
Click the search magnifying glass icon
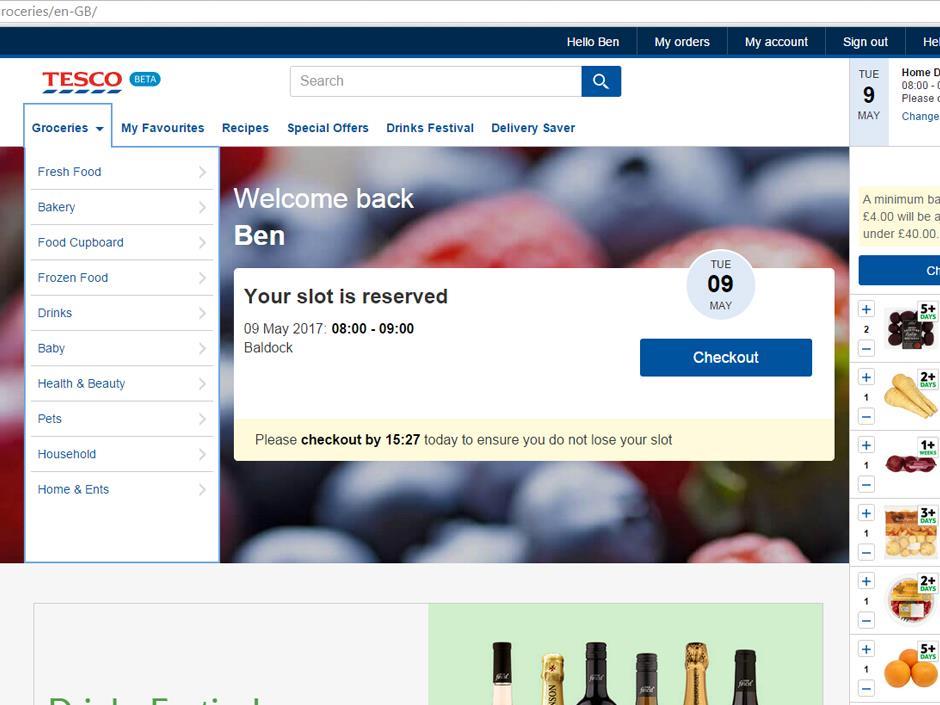point(601,81)
